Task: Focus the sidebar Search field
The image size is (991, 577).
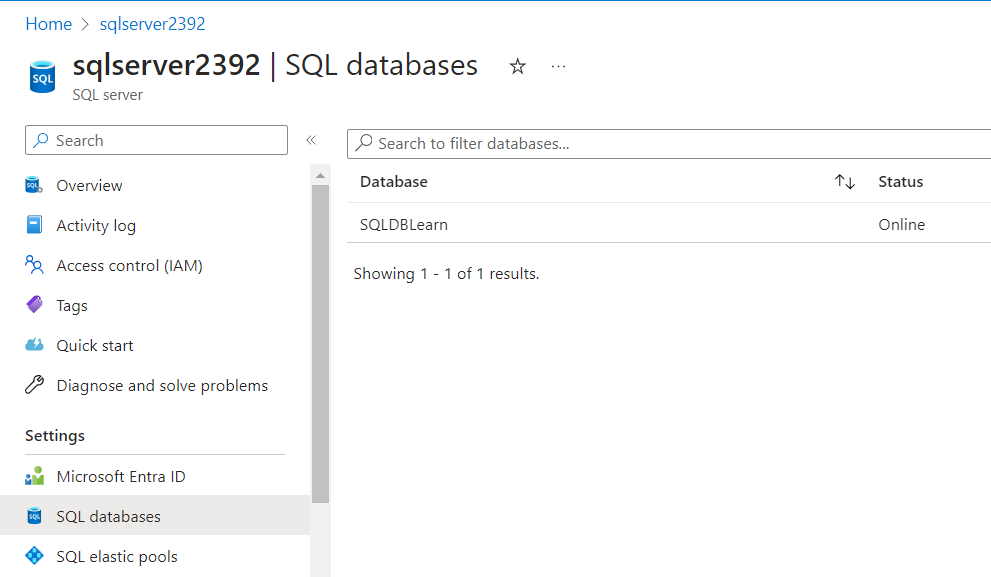Action: pyautogui.click(x=157, y=140)
